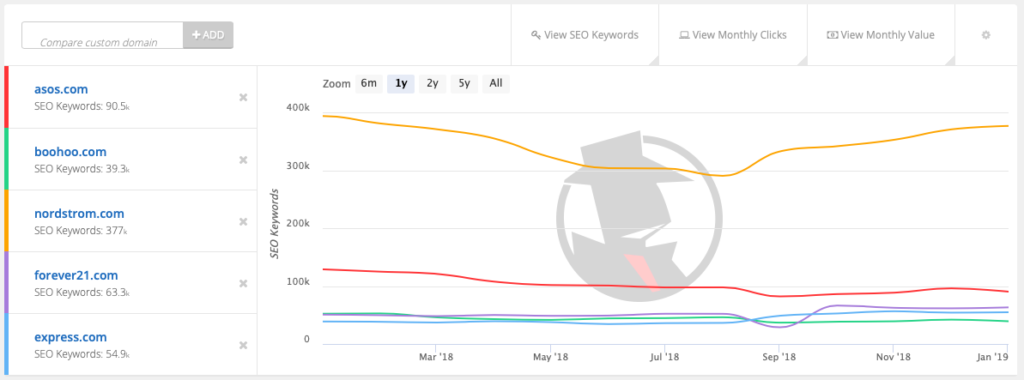The height and width of the screenshot is (380, 1024).
Task: Click the Nov '18 axis label
Action: tap(893, 358)
